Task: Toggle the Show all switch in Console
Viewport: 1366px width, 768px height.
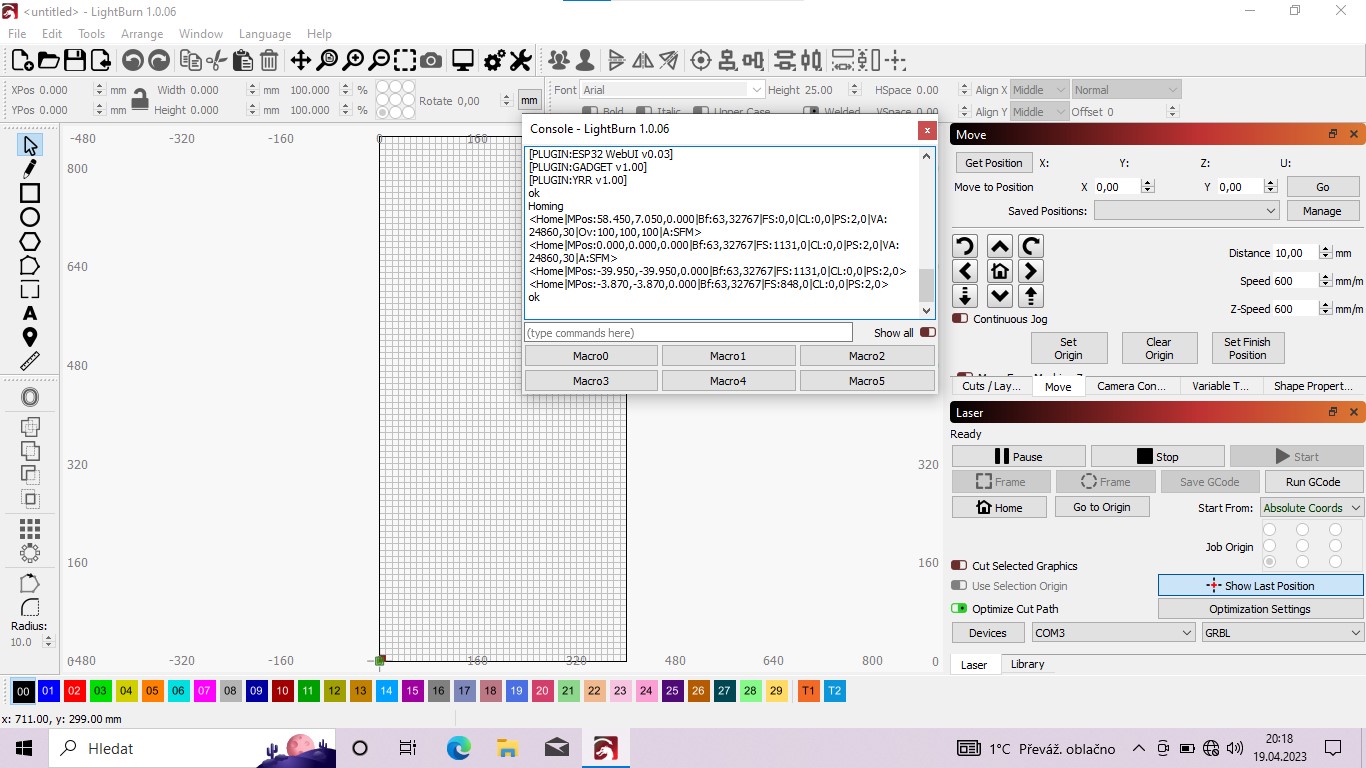Action: tap(927, 333)
